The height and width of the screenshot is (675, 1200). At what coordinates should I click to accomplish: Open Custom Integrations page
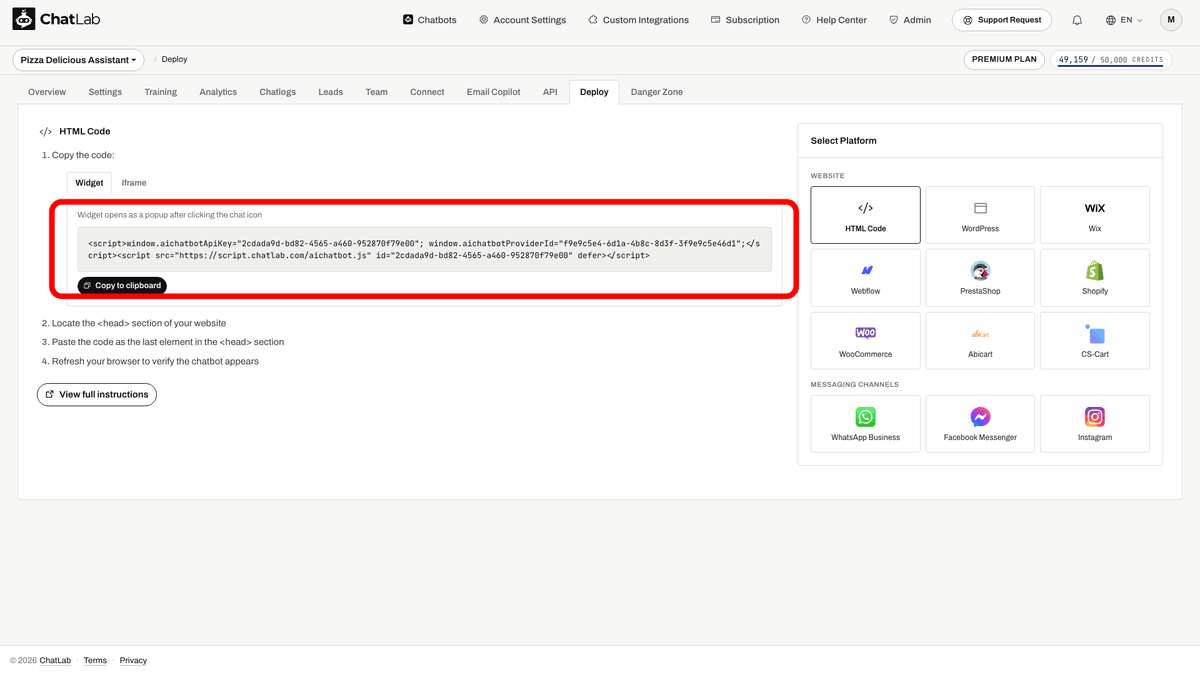[638, 20]
